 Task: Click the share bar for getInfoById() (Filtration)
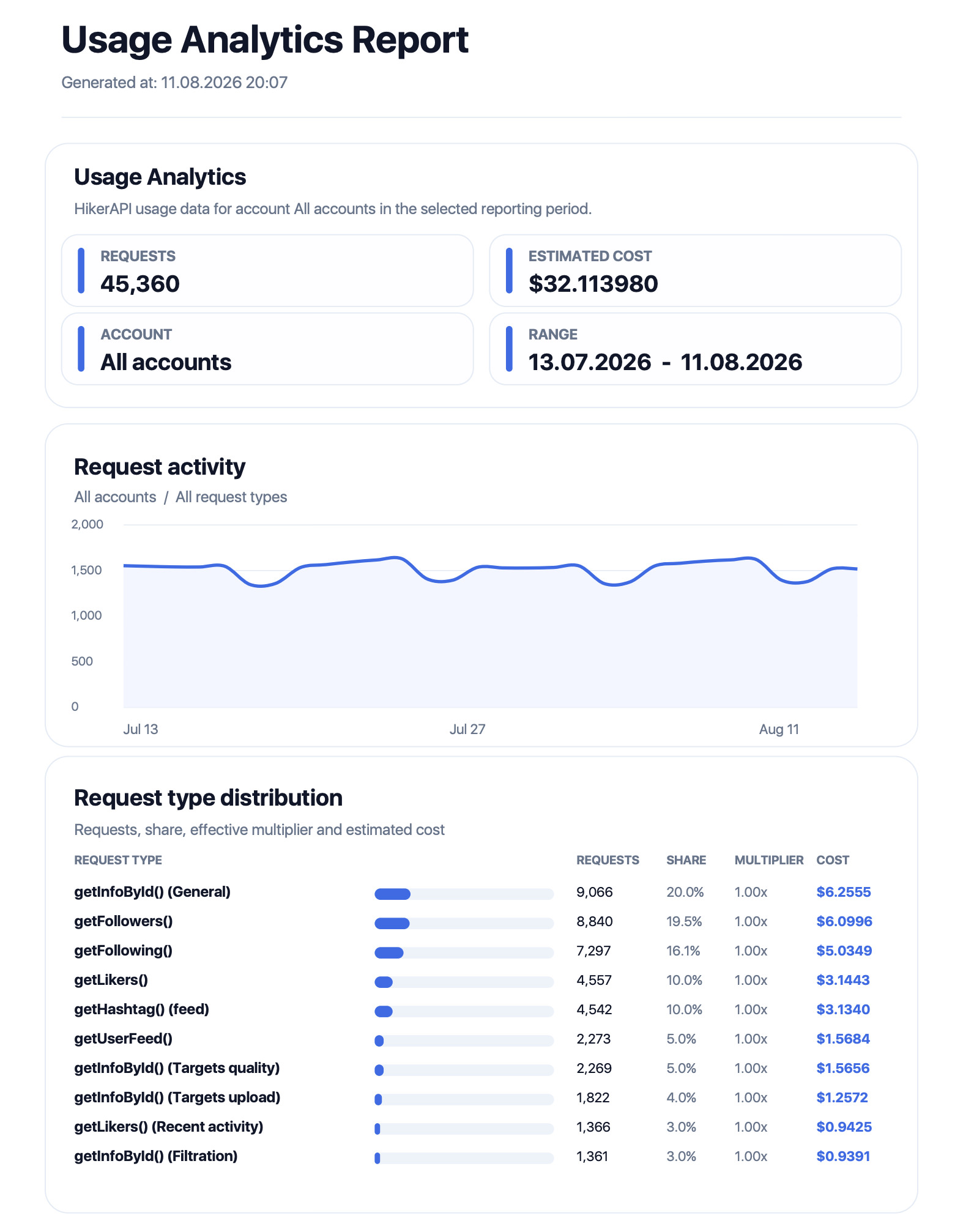tap(464, 1158)
